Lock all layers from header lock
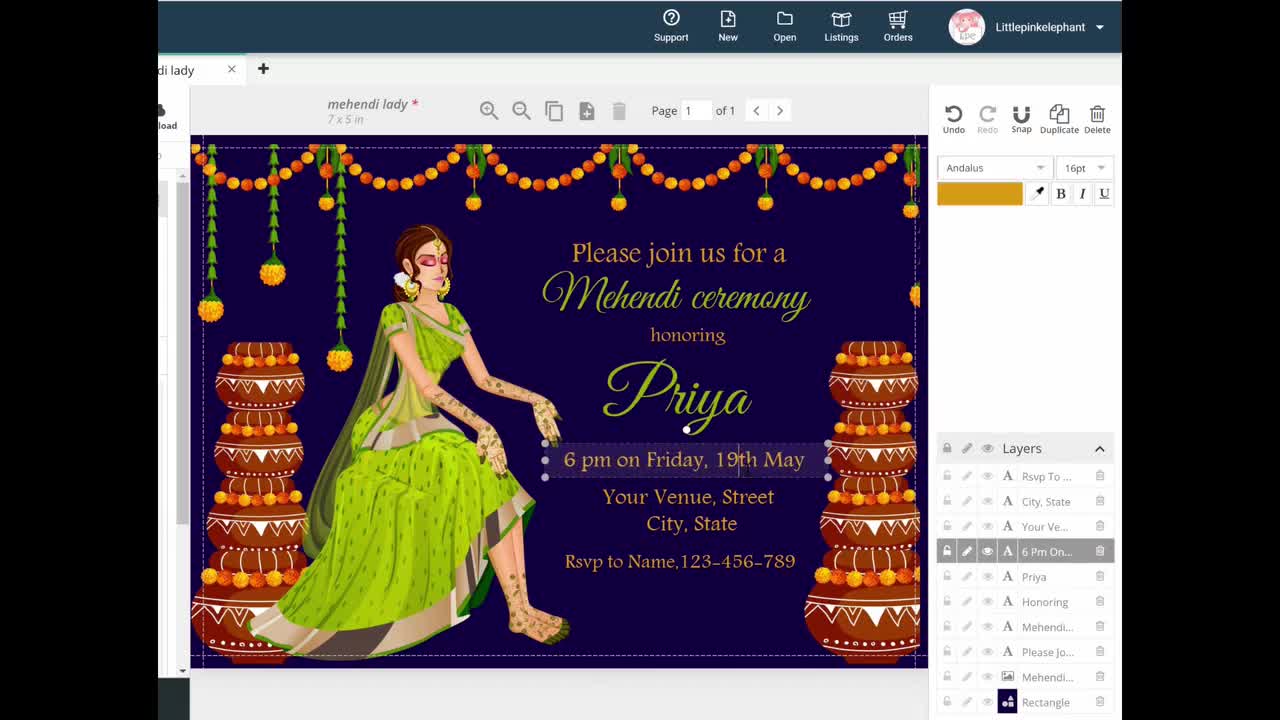The image size is (1280, 720). click(947, 448)
